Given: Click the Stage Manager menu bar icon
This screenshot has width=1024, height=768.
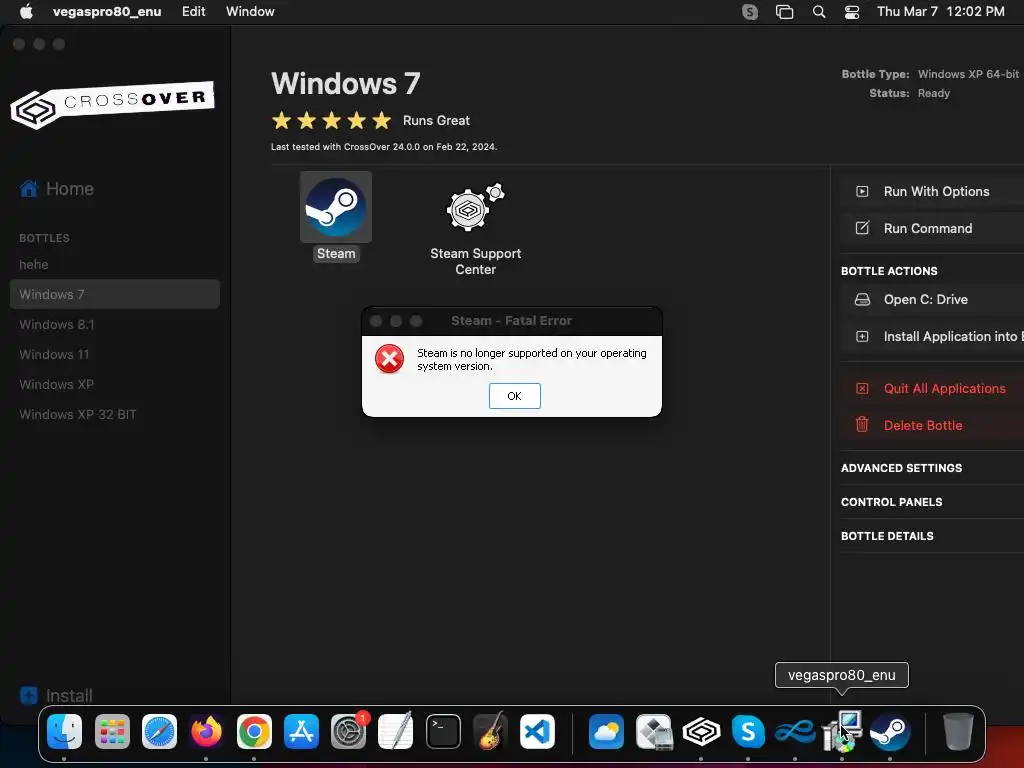Looking at the screenshot, I should [x=784, y=12].
